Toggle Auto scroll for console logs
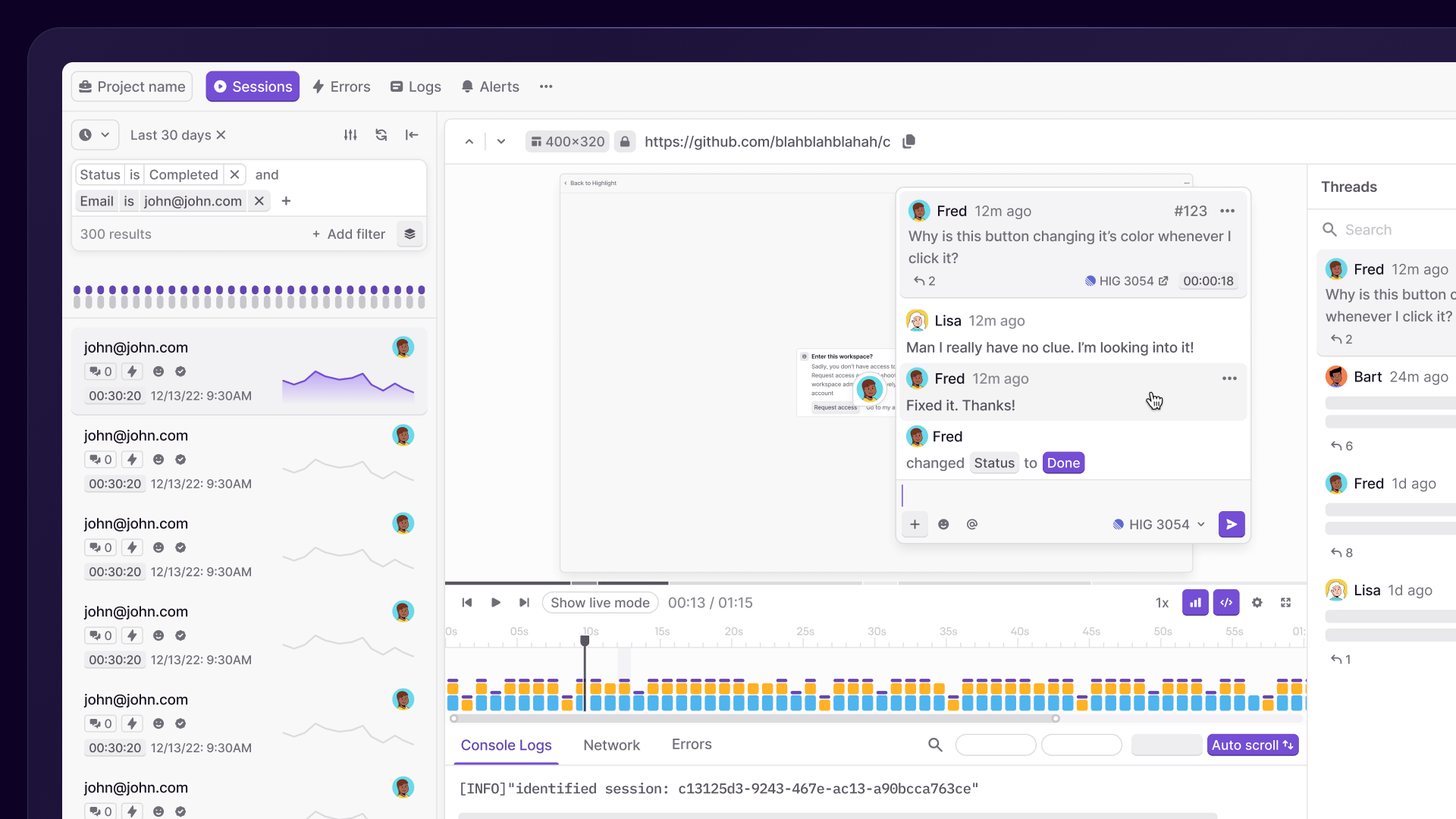1456x819 pixels. (x=1253, y=745)
